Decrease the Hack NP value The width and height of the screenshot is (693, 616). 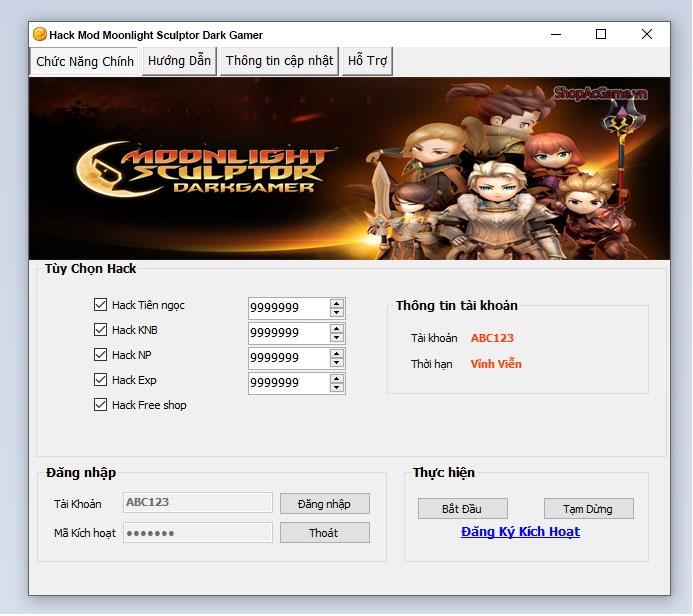click(x=337, y=363)
